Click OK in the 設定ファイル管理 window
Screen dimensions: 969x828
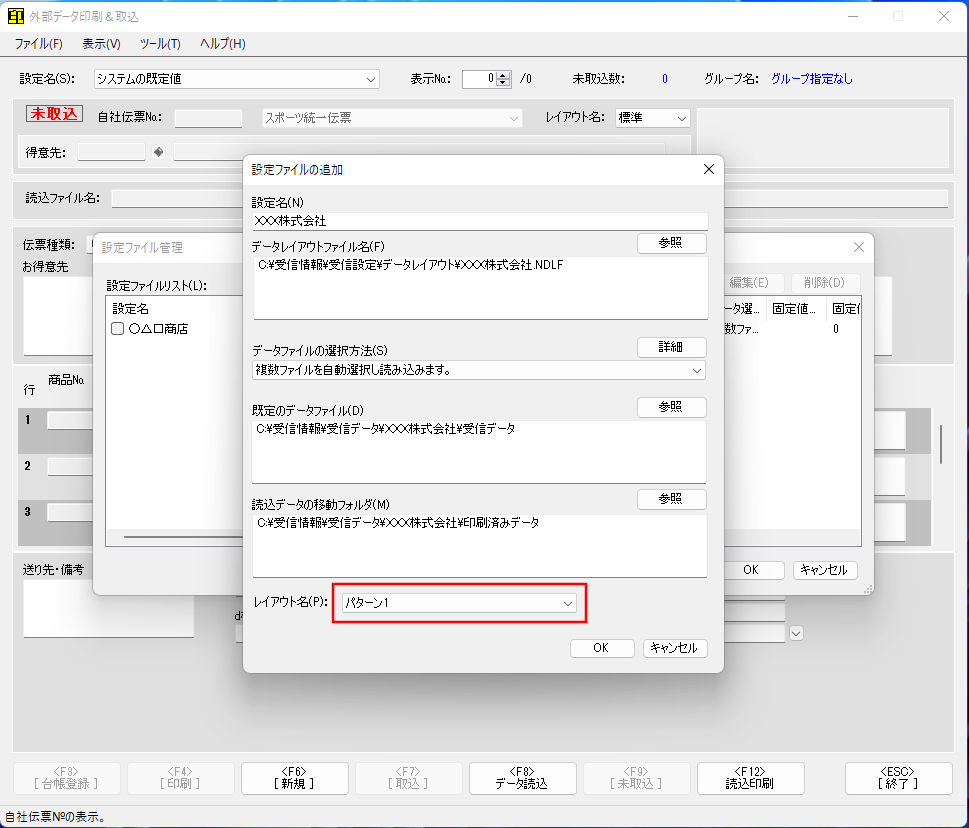tap(751, 570)
